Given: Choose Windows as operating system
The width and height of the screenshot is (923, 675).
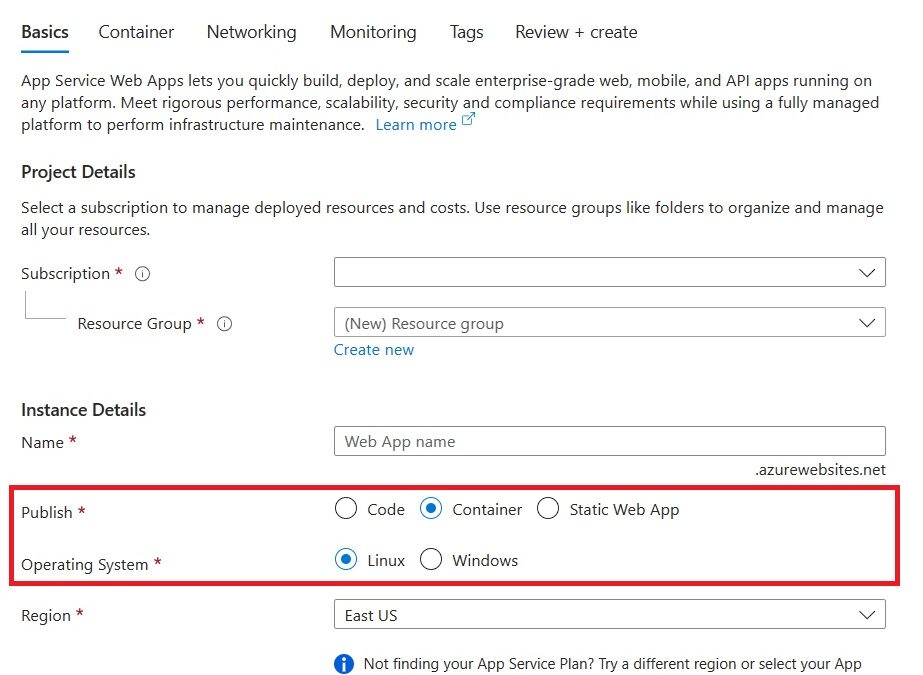Looking at the screenshot, I should pyautogui.click(x=431, y=559).
